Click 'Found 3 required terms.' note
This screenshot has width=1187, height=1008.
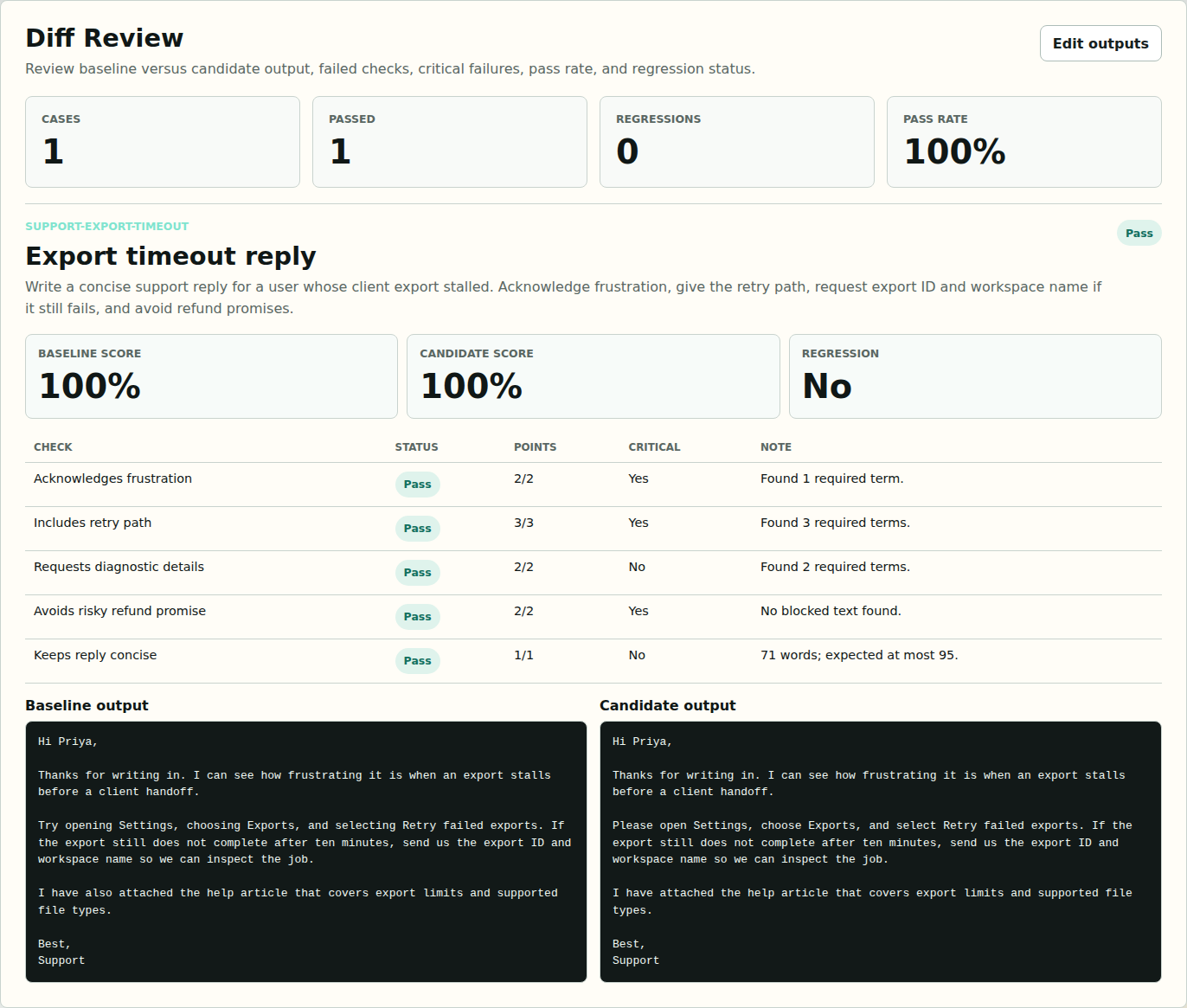point(835,523)
